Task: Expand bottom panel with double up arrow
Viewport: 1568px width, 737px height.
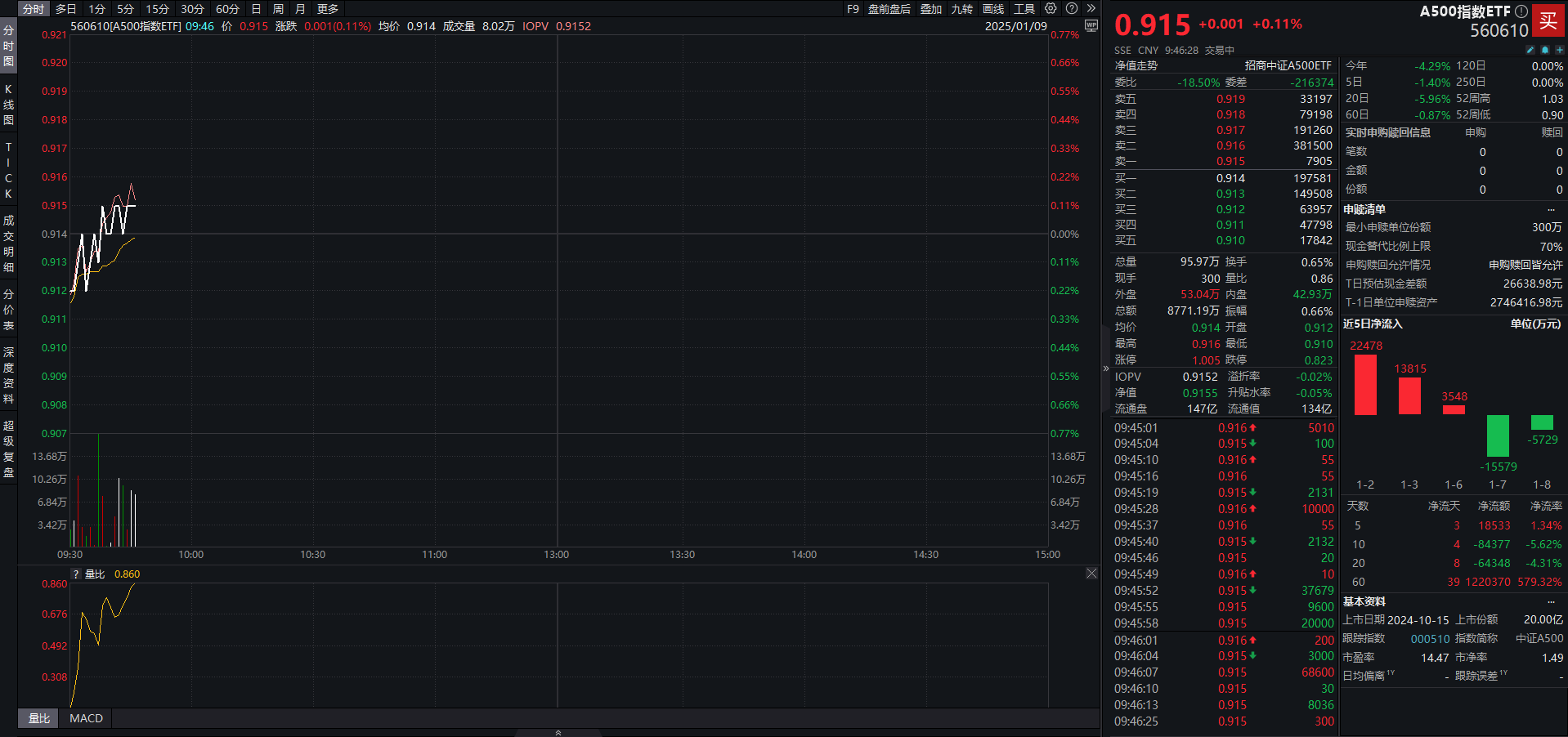Action: click(x=558, y=732)
